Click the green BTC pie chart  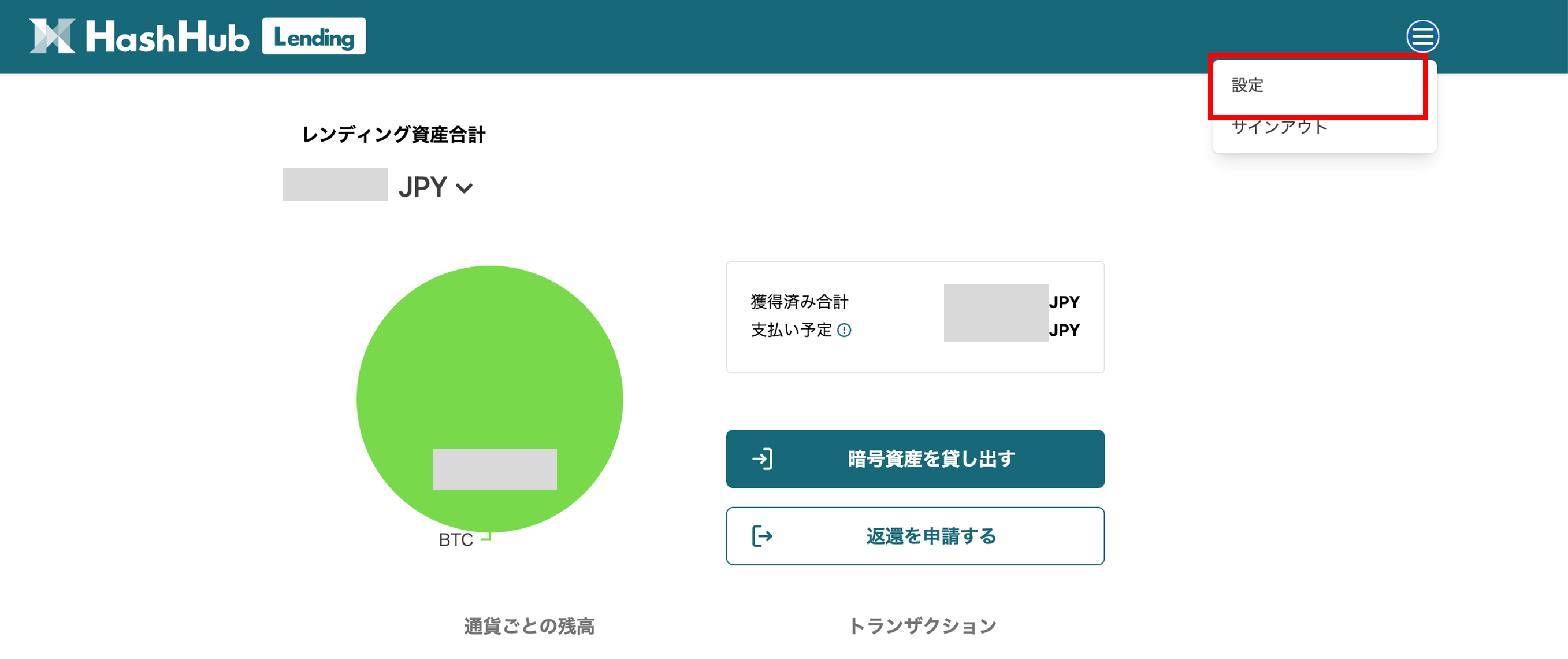(x=489, y=399)
